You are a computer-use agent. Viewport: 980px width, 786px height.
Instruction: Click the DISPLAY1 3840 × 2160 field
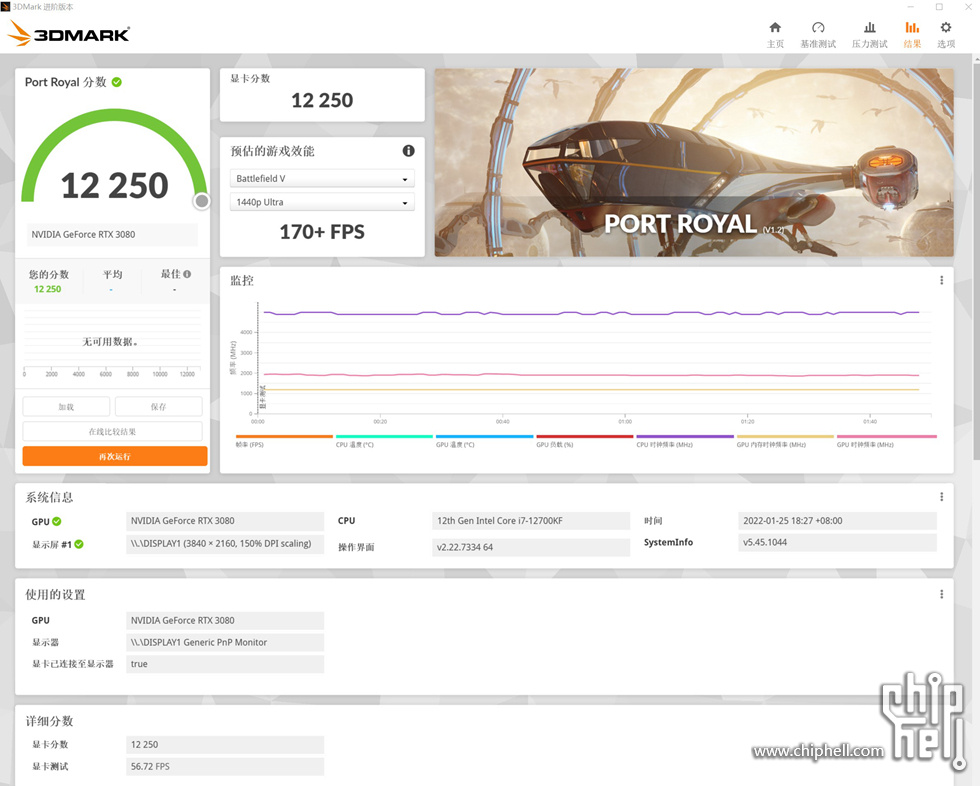click(x=225, y=544)
